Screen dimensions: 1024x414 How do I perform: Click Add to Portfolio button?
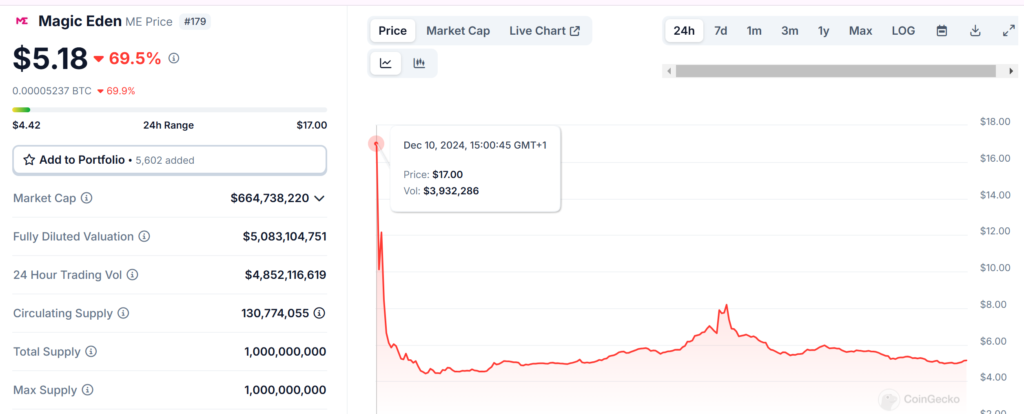[74, 159]
